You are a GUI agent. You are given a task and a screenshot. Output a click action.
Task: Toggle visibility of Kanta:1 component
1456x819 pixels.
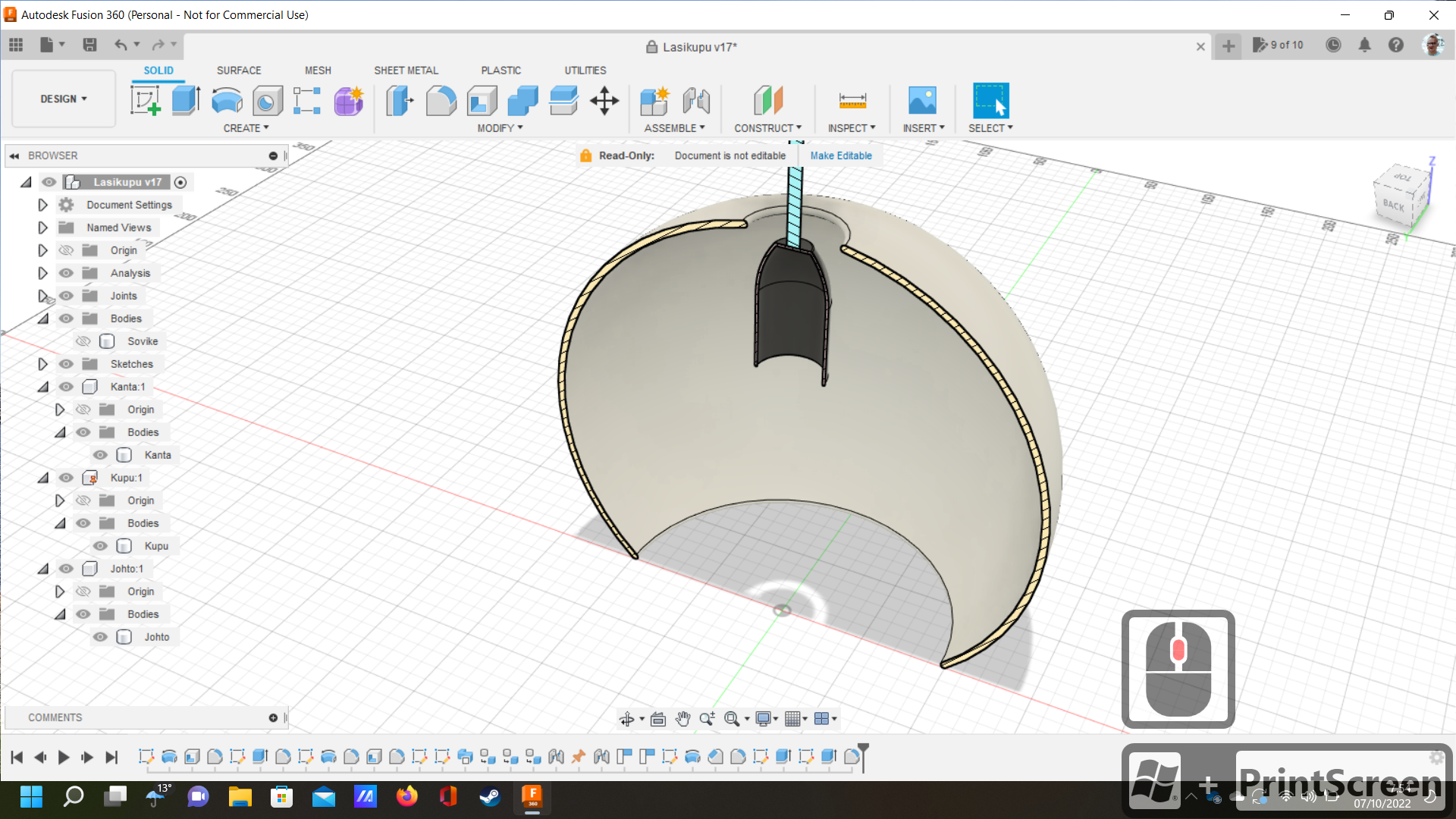tap(66, 387)
